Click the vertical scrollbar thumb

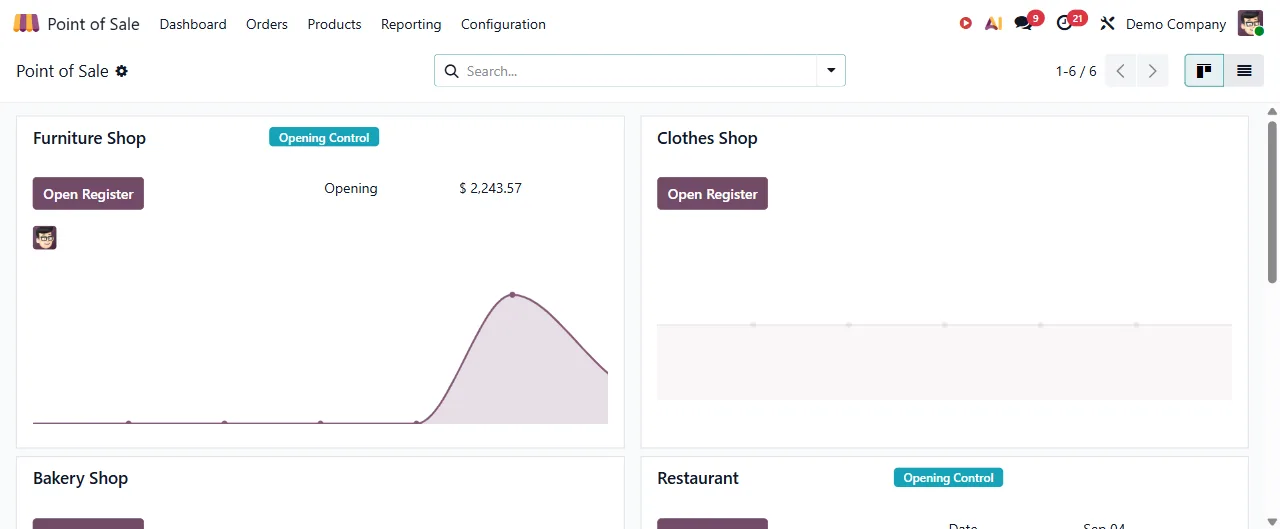[1272, 202]
